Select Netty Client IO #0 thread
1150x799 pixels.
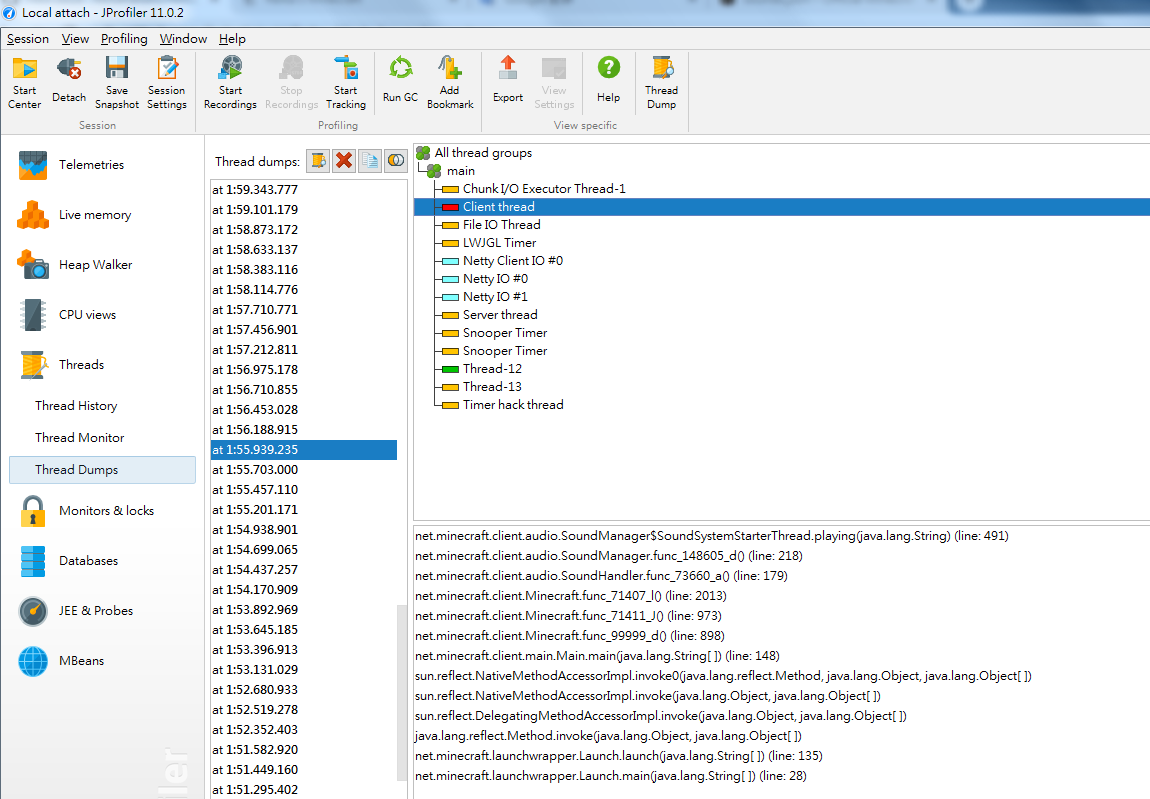click(x=513, y=260)
